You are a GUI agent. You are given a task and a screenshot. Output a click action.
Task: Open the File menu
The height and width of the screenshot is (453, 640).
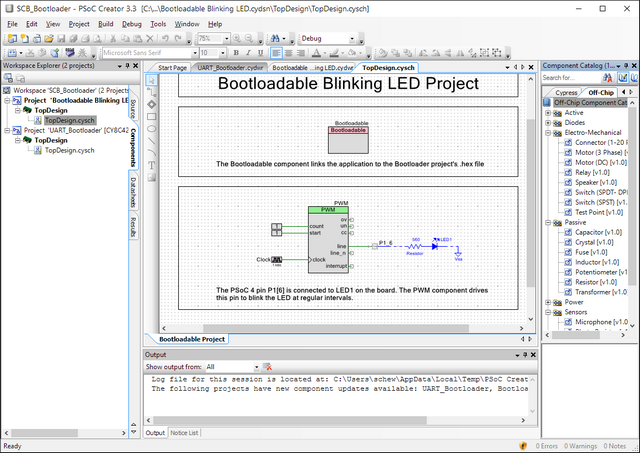click(12, 24)
